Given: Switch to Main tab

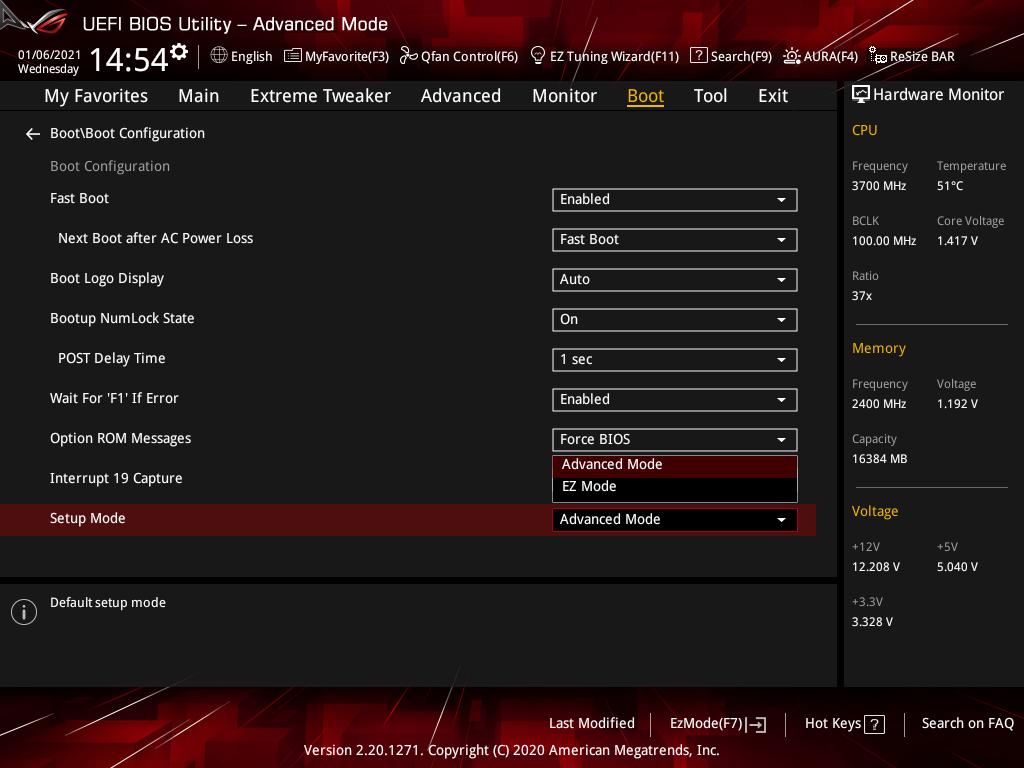Looking at the screenshot, I should tap(199, 96).
